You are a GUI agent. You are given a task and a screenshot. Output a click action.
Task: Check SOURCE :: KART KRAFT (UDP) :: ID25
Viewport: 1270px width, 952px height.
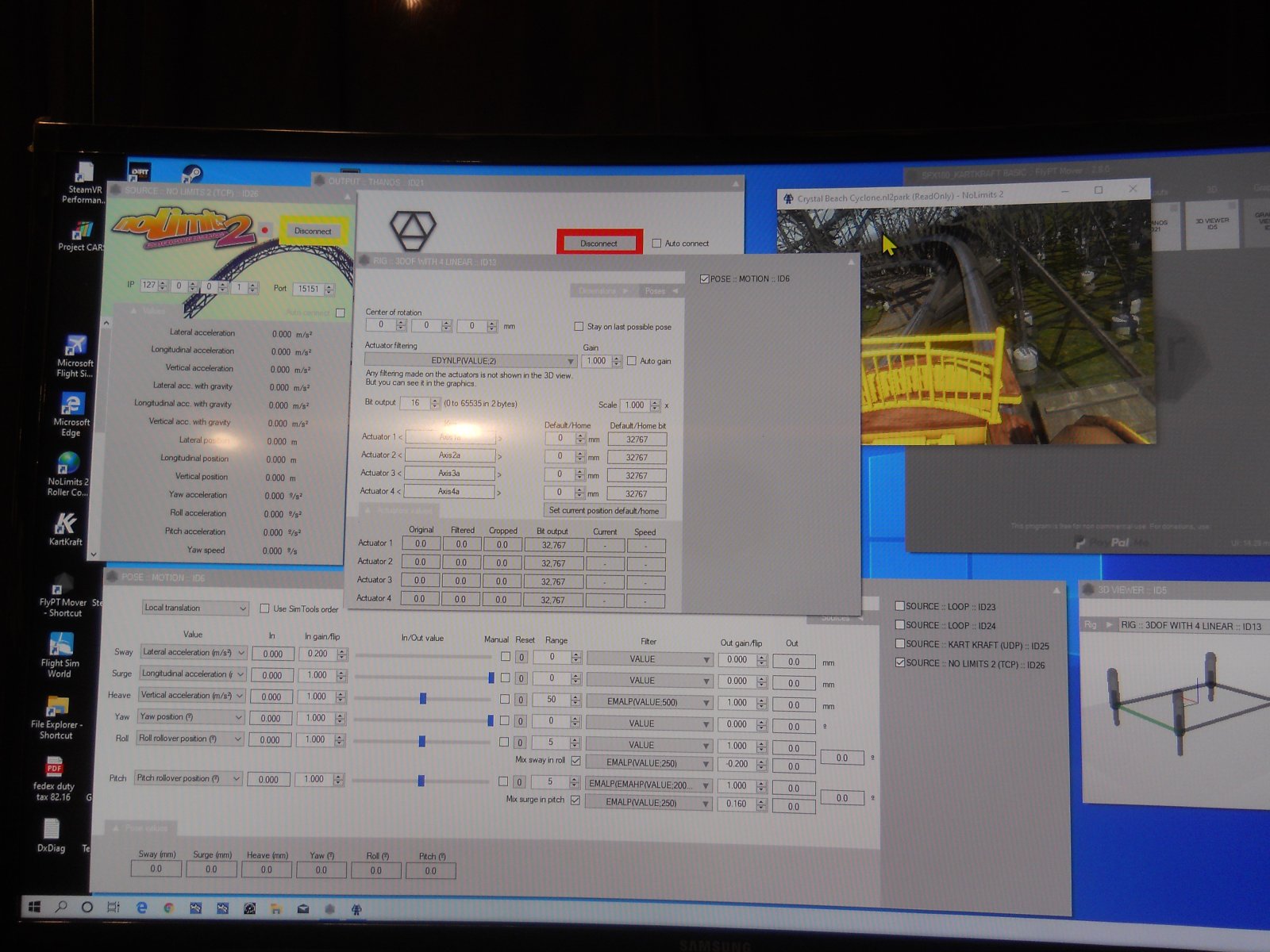pos(900,644)
